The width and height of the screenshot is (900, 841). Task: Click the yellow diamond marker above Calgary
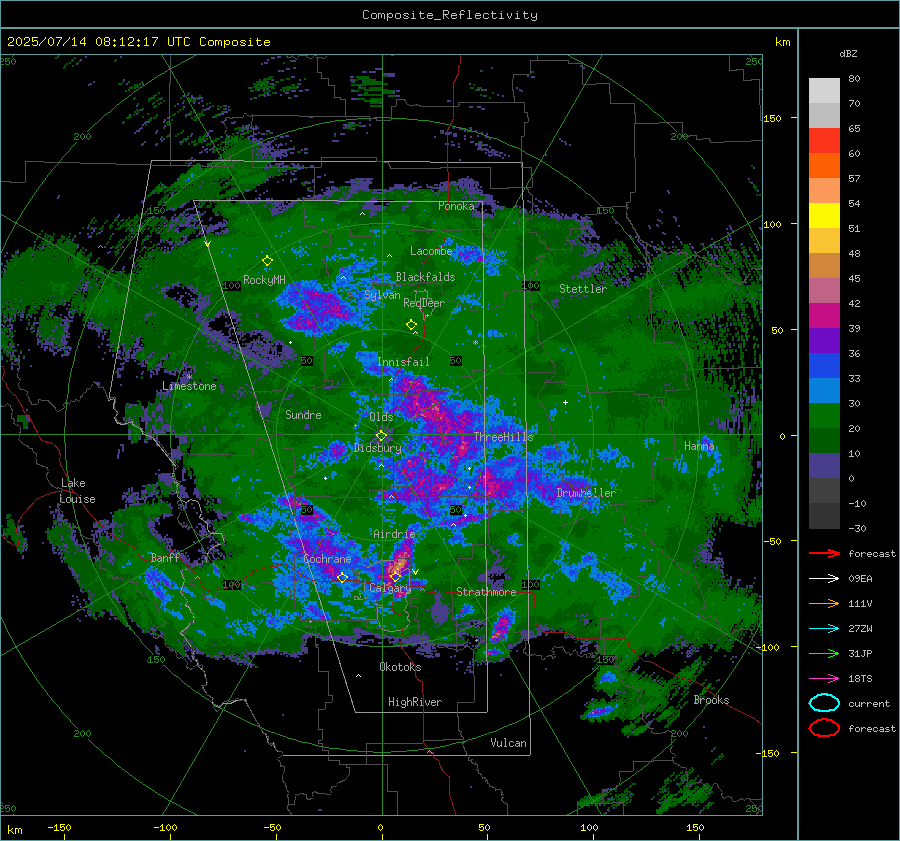(x=395, y=576)
